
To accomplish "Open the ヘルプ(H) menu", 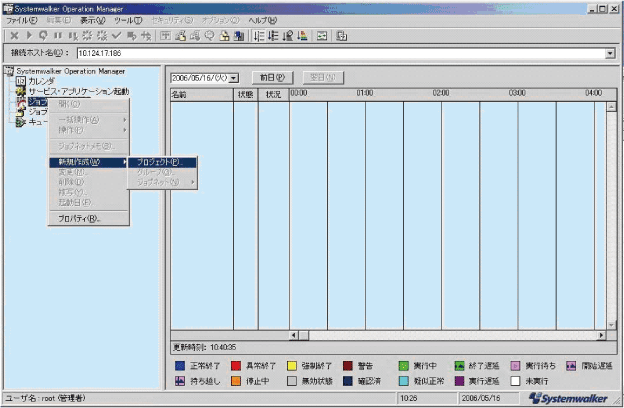I will point(263,20).
